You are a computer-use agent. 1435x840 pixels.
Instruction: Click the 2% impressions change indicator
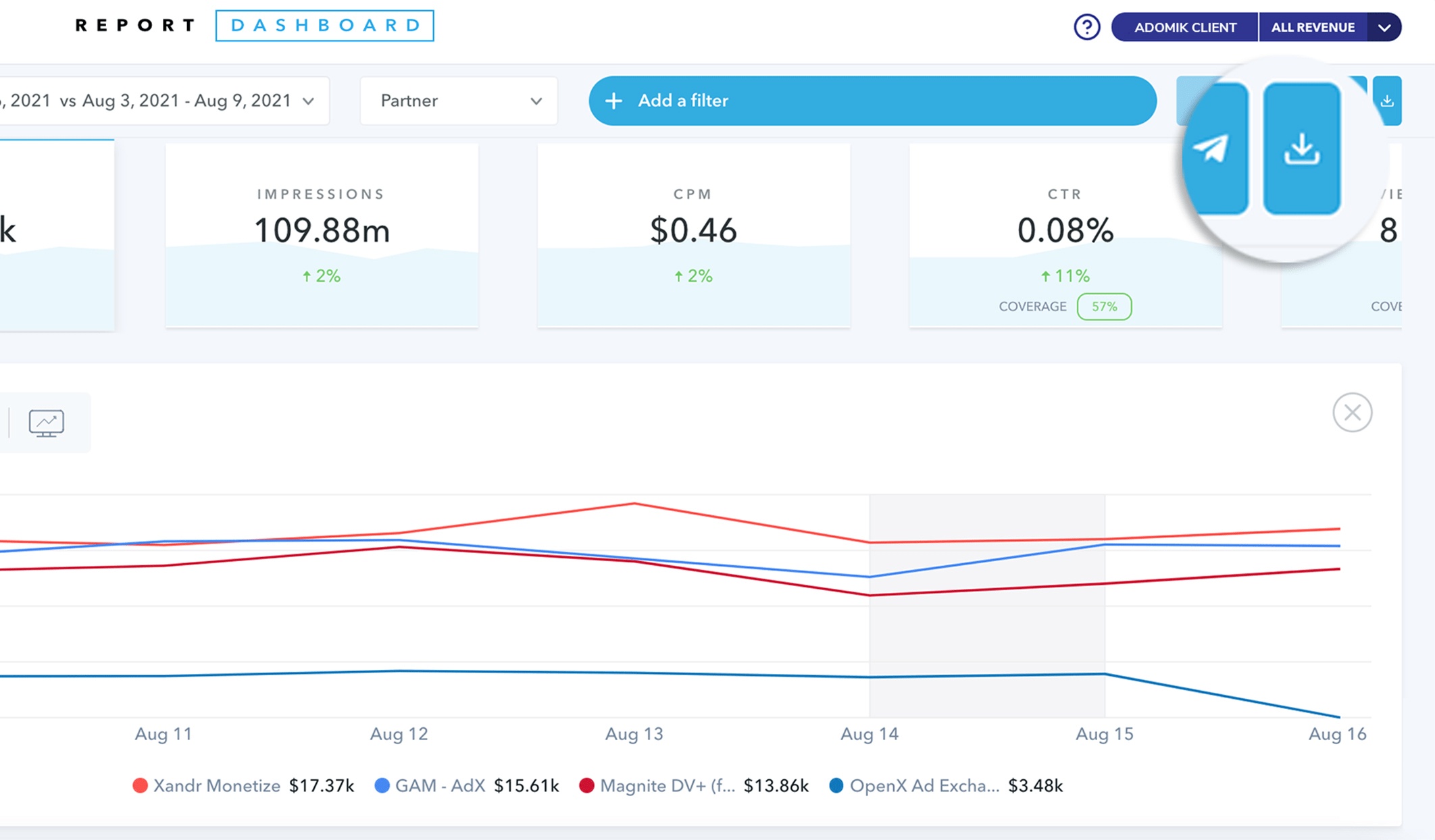point(322,275)
